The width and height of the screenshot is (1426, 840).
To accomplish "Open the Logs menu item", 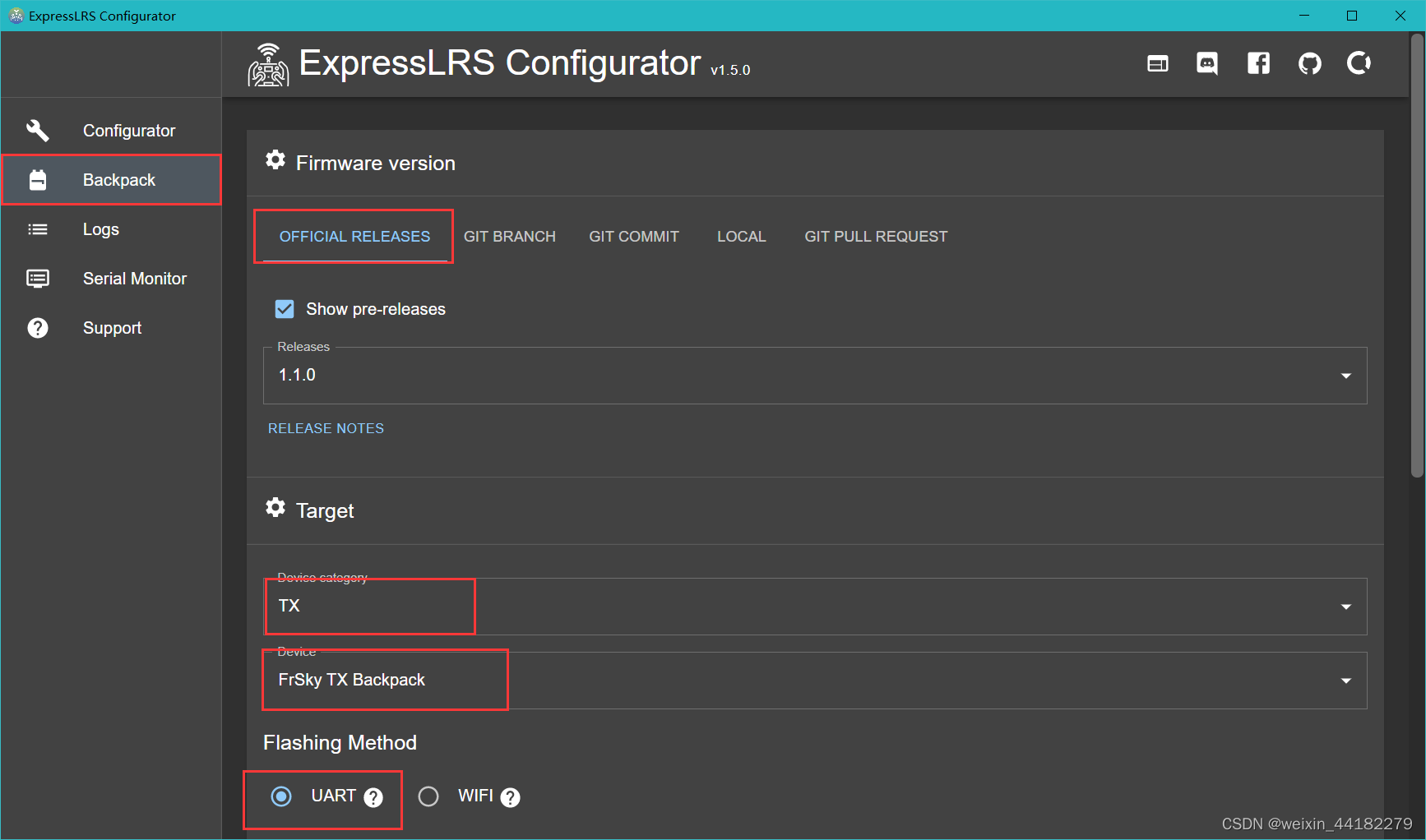I will (x=111, y=229).
